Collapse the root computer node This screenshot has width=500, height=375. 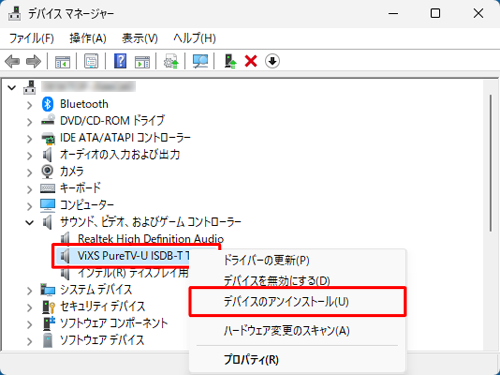click(12, 88)
